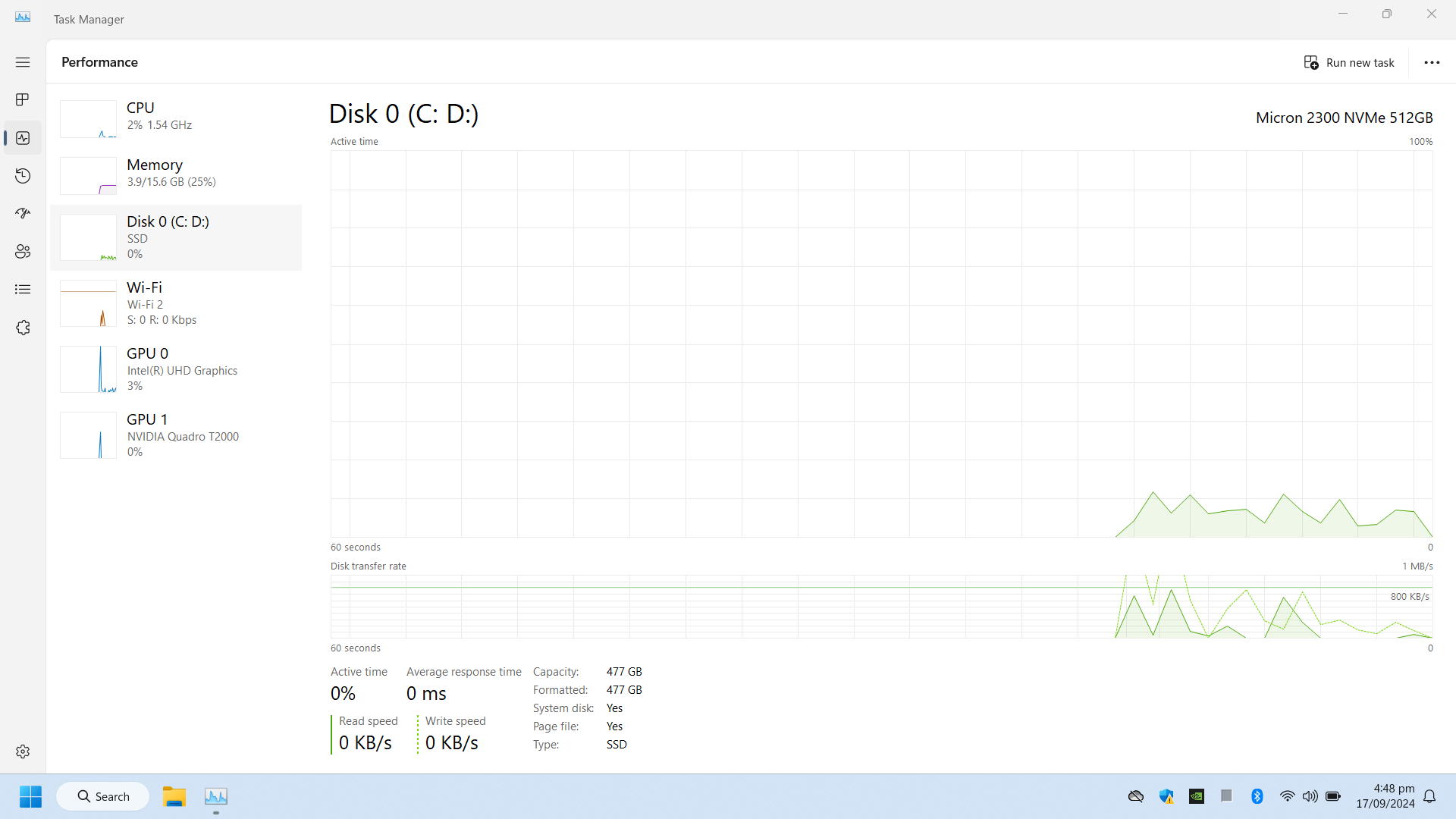Open the Processes page icon
This screenshot has height=819, width=1456.
pos(23,100)
